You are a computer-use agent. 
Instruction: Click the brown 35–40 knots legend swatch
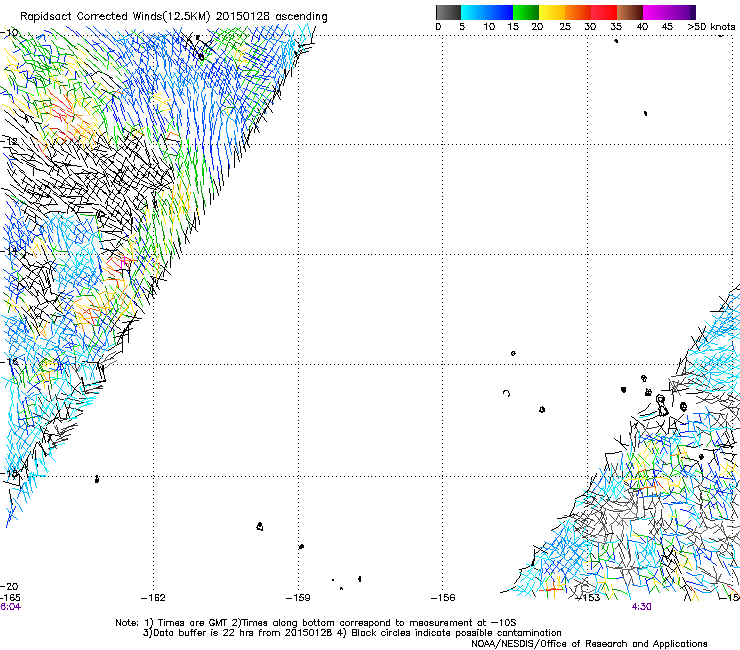click(630, 12)
